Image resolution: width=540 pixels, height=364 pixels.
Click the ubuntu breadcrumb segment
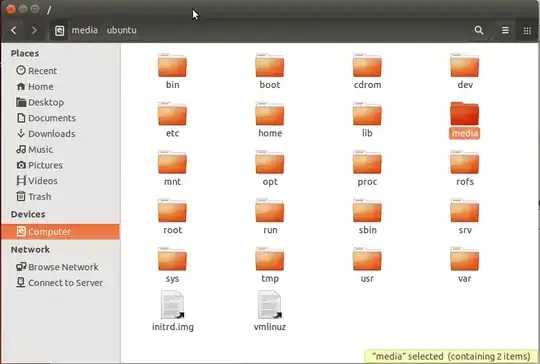[122, 30]
